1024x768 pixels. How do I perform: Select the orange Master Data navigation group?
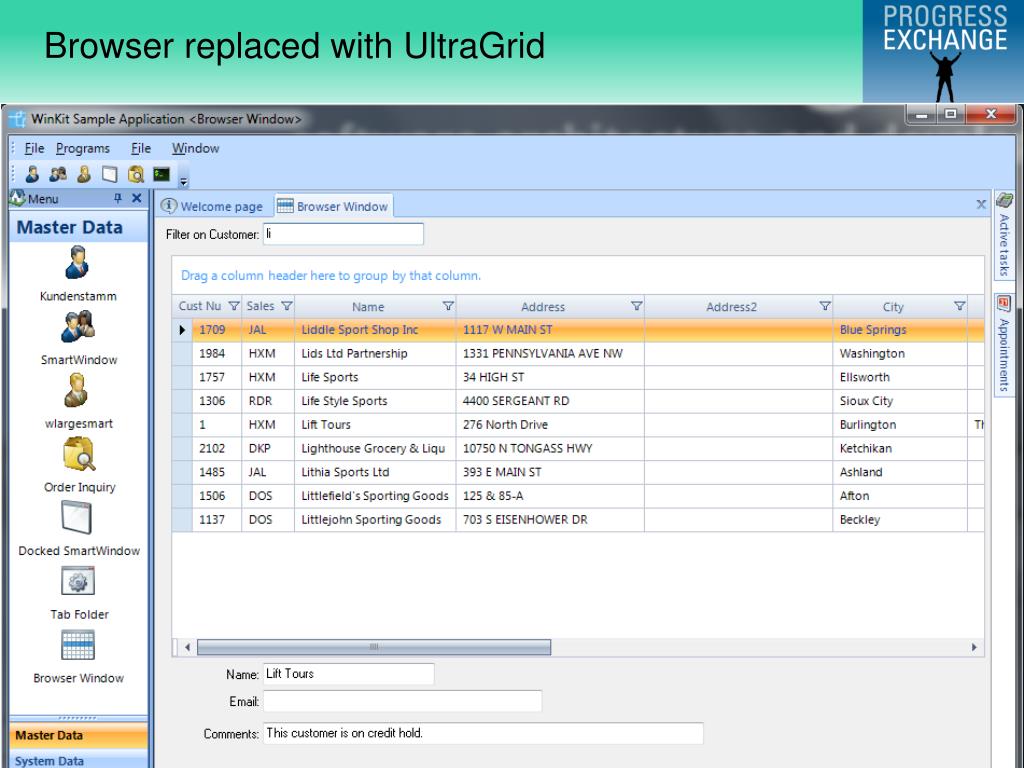tap(78, 735)
